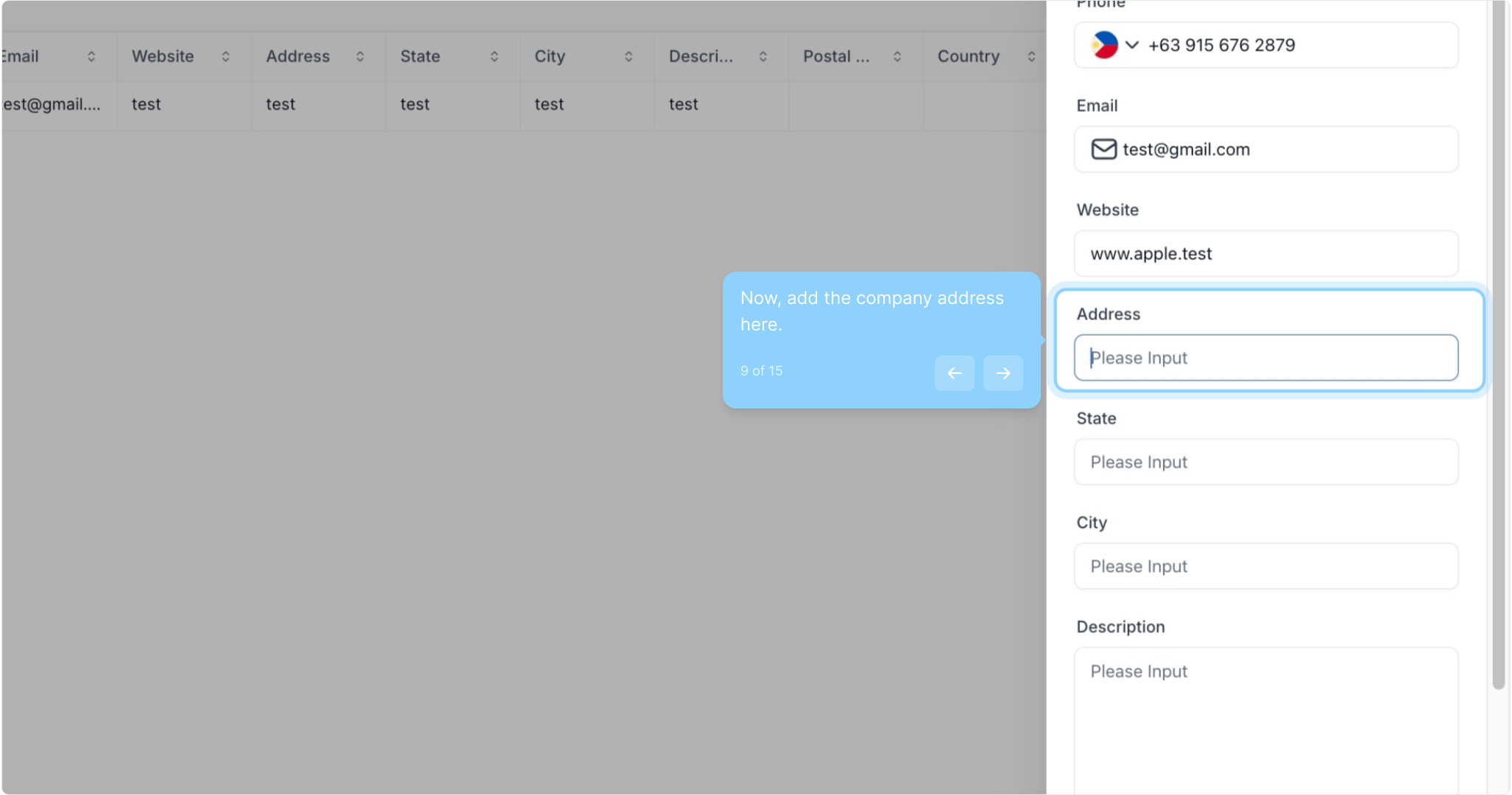Toggle sort on the Email column
The image size is (1512, 795).
pyautogui.click(x=91, y=57)
